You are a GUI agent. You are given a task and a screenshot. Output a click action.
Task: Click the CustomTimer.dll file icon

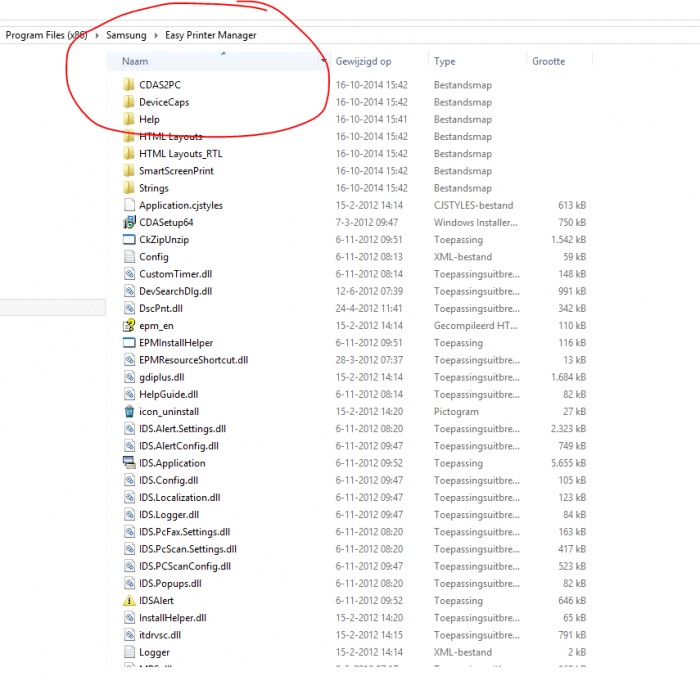click(129, 274)
